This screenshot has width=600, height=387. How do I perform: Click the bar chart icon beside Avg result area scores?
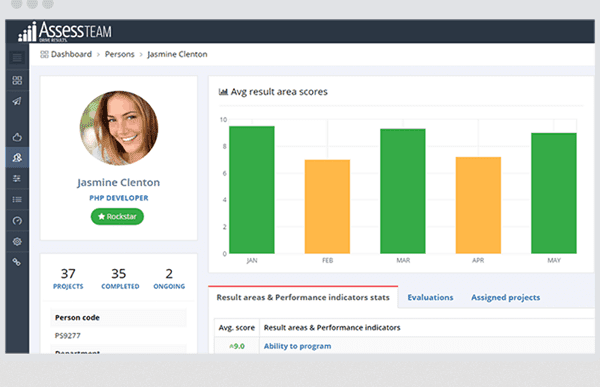point(223,92)
